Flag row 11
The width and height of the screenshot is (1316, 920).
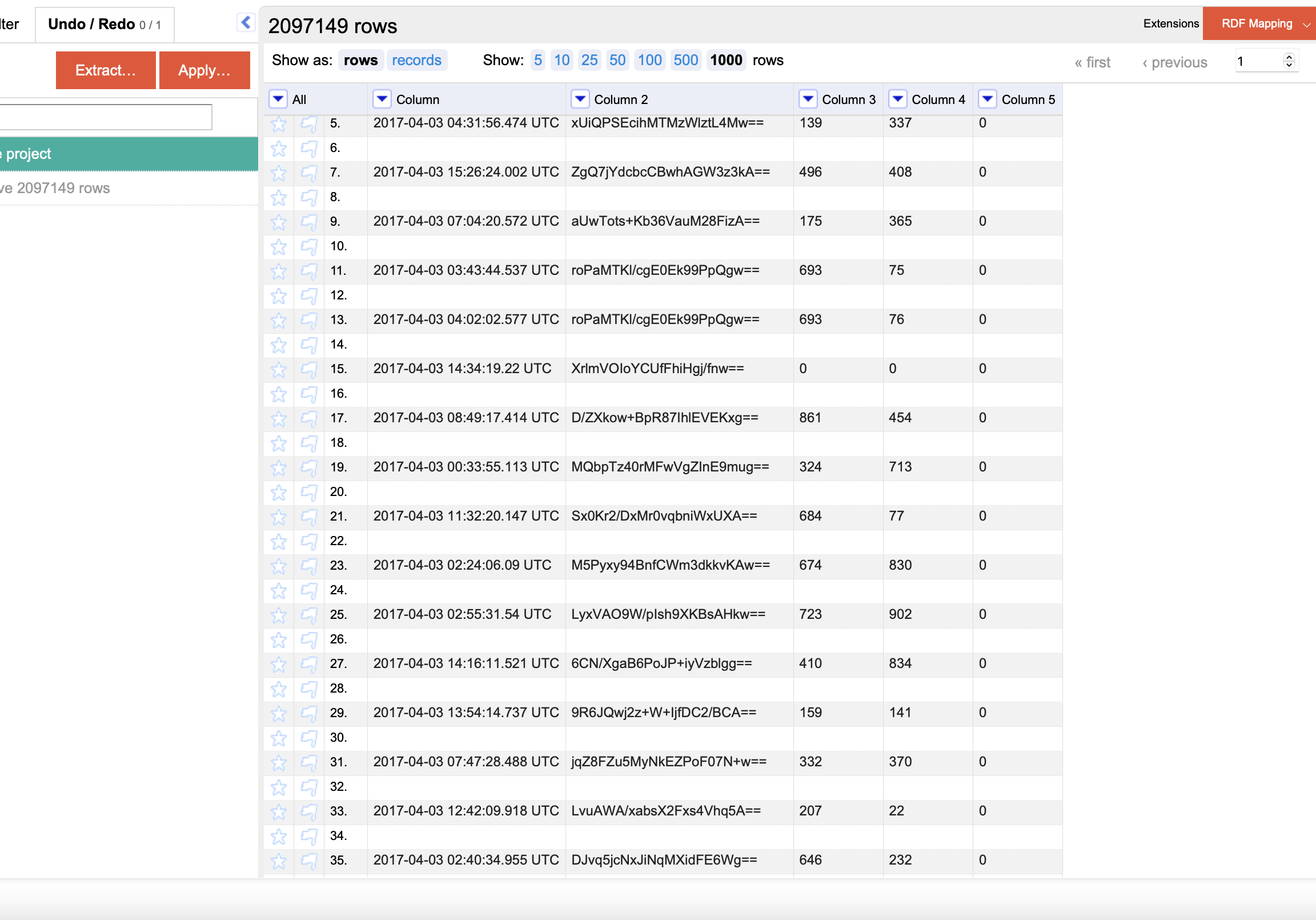309,271
